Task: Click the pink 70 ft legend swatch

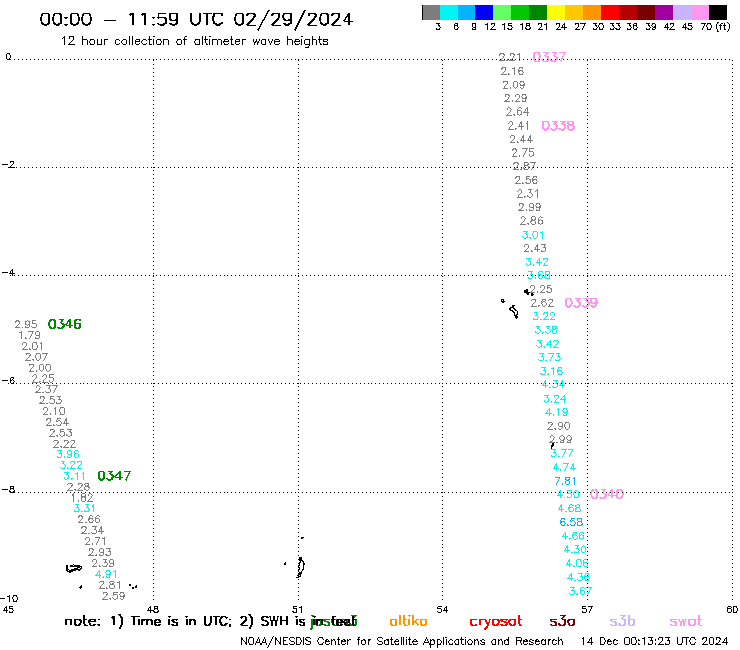Action: coord(699,12)
